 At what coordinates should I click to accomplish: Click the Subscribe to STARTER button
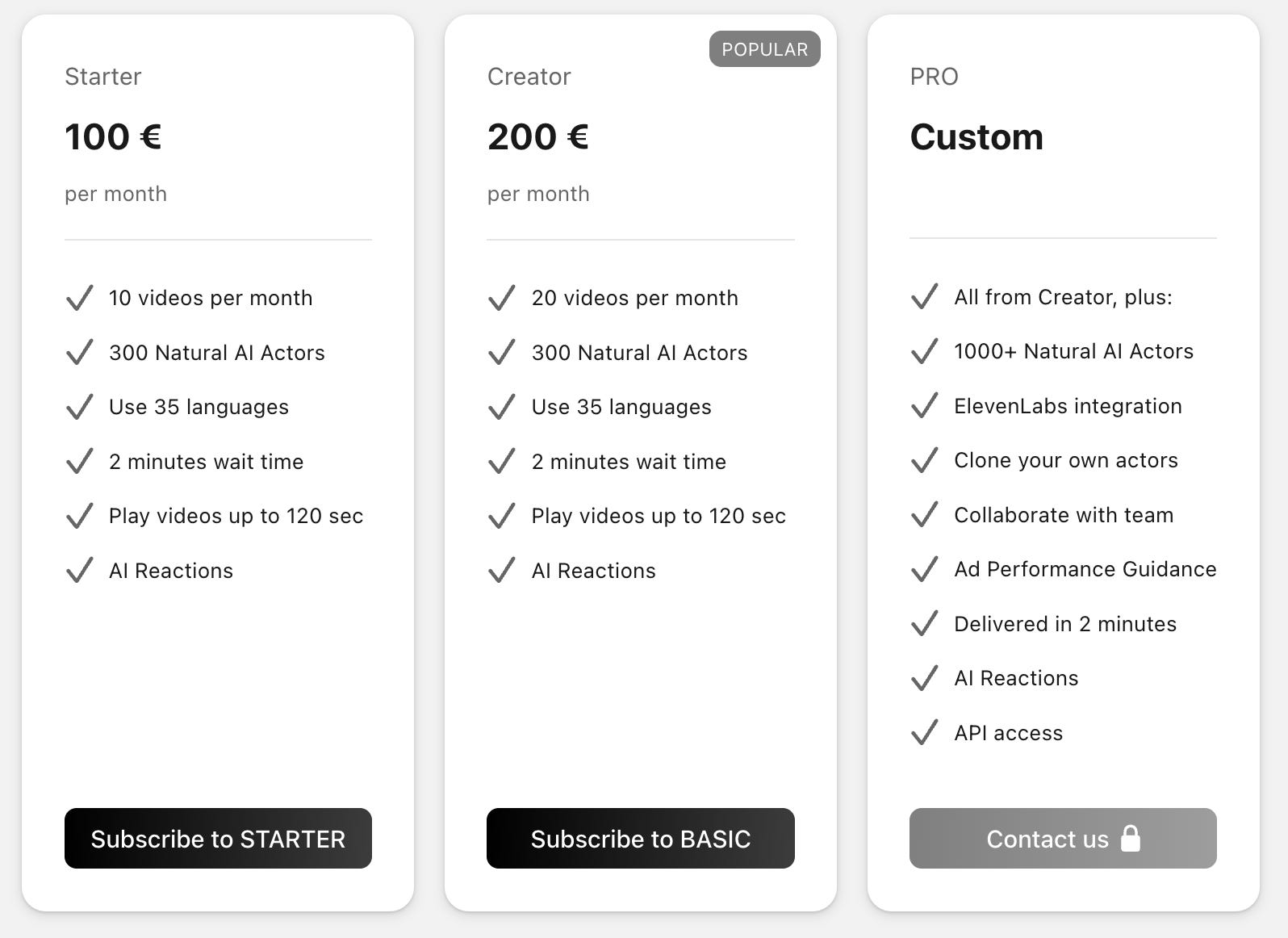tap(218, 839)
